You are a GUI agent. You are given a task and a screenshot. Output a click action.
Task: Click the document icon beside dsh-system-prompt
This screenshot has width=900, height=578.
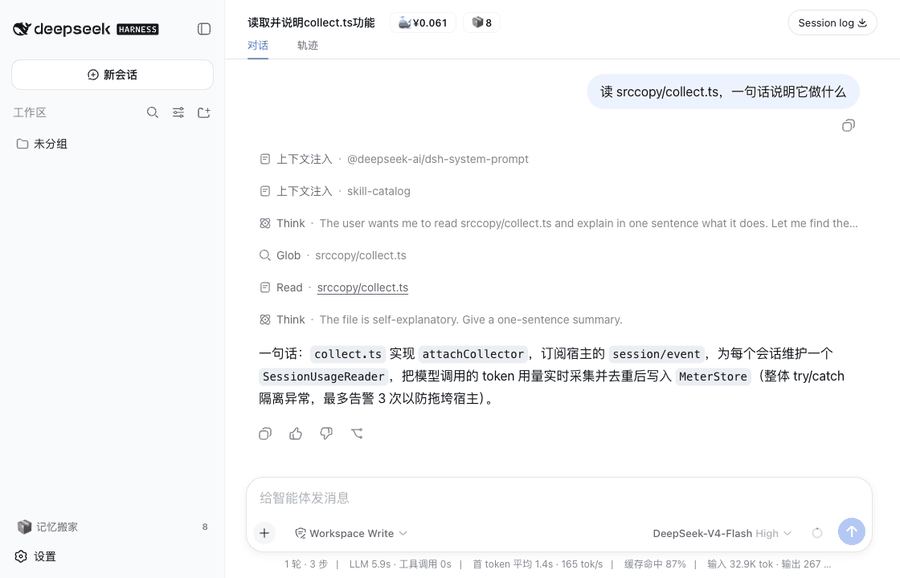click(265, 159)
